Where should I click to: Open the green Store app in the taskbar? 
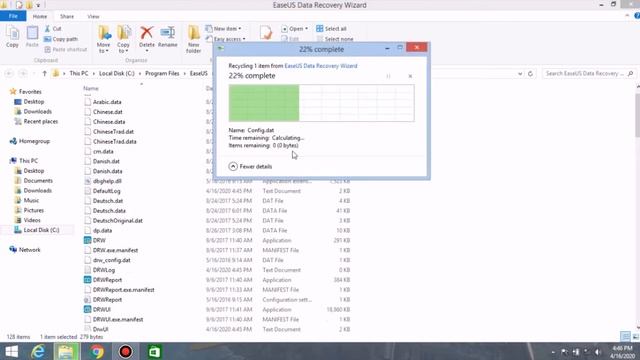154,351
